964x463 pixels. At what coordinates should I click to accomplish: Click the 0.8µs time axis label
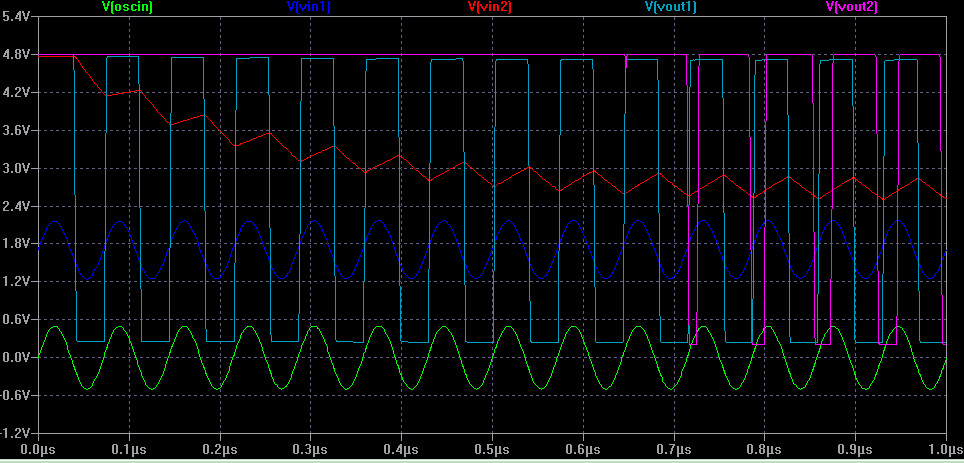click(764, 450)
